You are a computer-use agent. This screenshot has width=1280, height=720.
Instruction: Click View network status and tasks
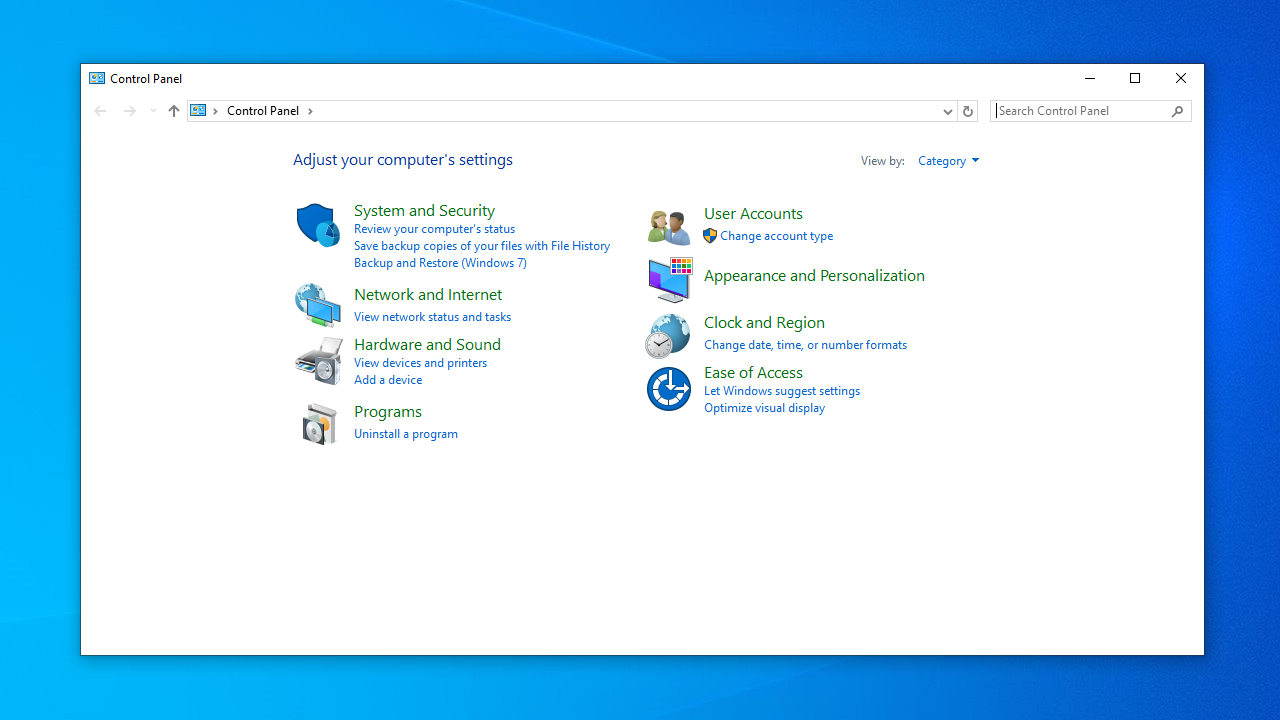[x=432, y=317]
